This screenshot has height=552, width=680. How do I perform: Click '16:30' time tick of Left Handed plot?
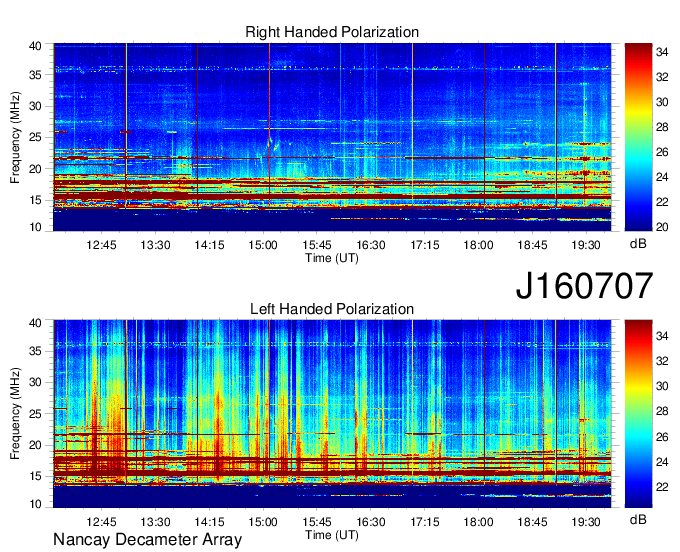point(370,522)
